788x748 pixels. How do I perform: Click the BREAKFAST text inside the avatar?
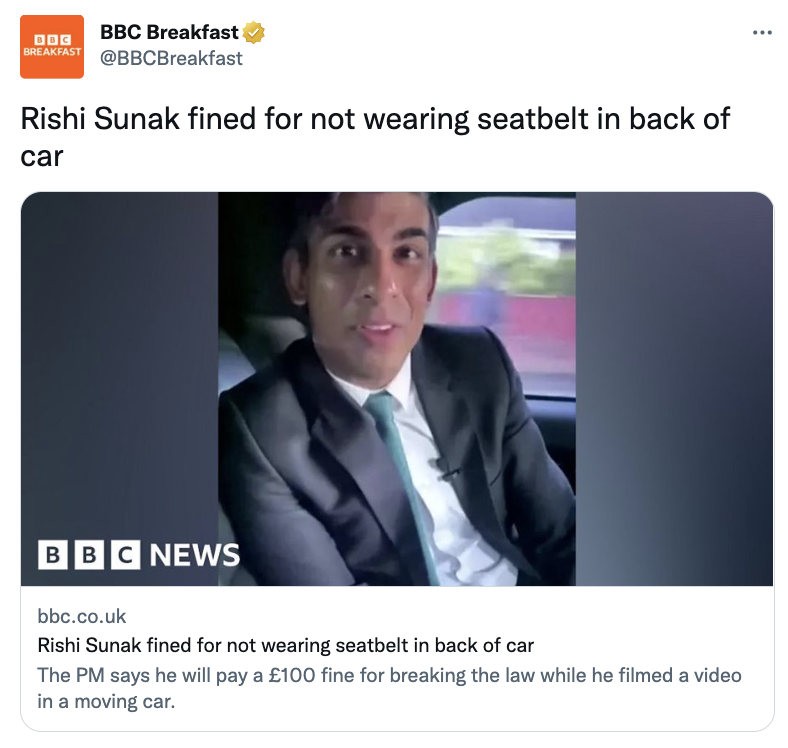52,52
